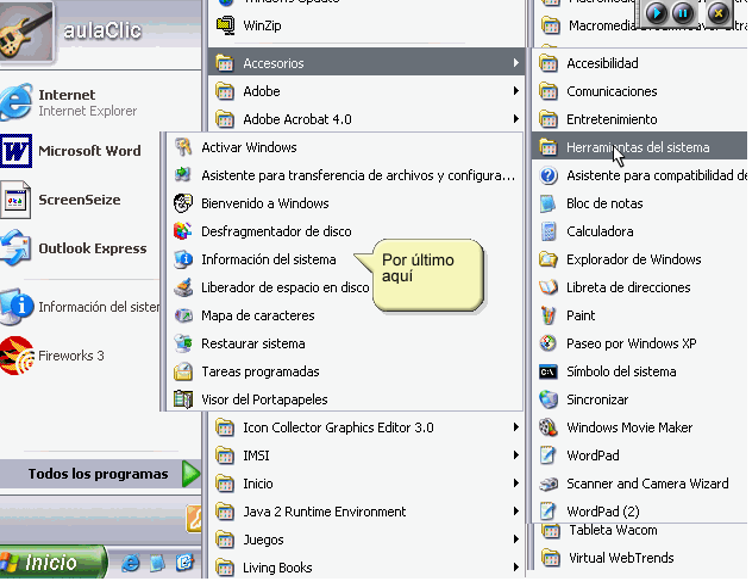756x579 pixels.
Task: Click Bloc de notas icon
Action: [548, 203]
